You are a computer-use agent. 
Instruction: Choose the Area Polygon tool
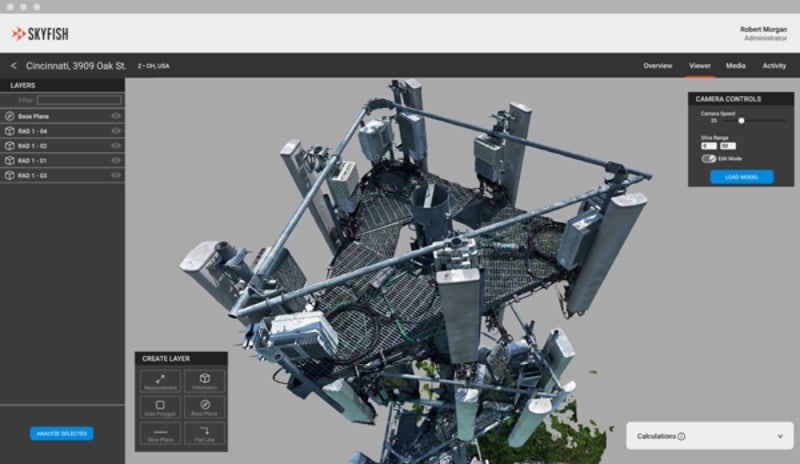pyautogui.click(x=160, y=407)
